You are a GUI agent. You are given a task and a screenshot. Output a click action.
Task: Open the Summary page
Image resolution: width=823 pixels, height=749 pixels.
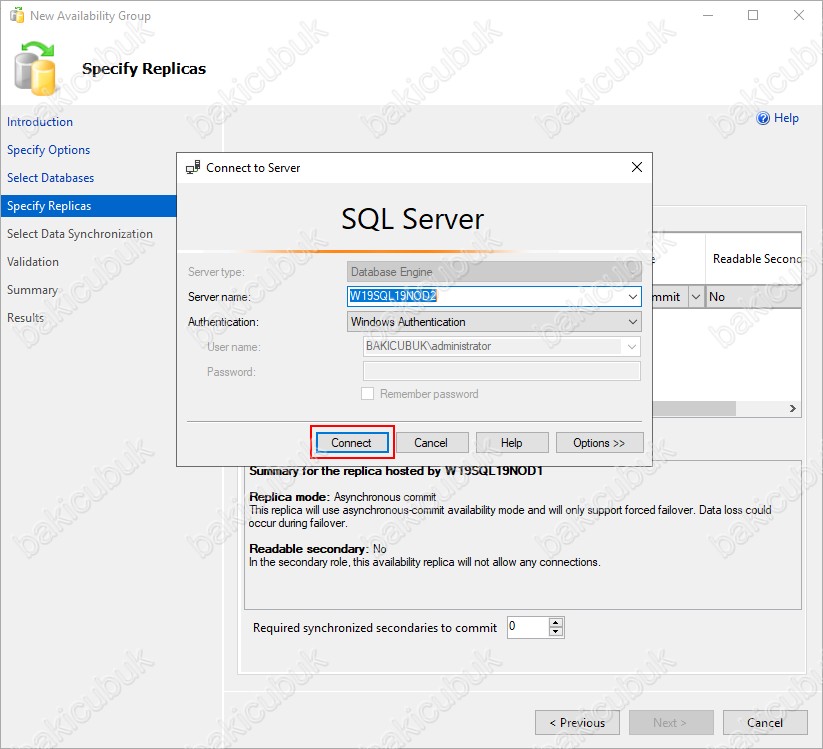pos(32,290)
